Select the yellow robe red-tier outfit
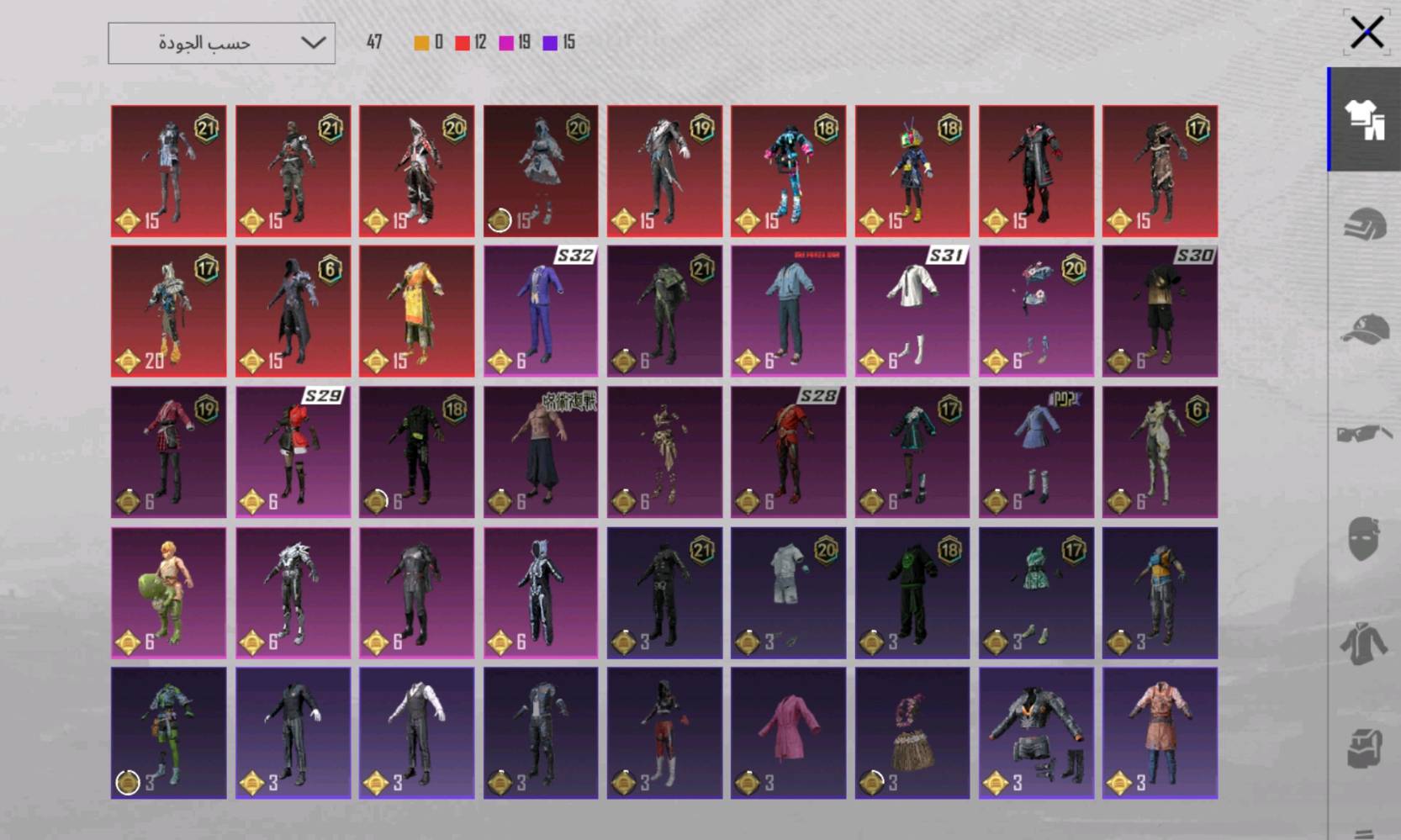 coord(416,311)
